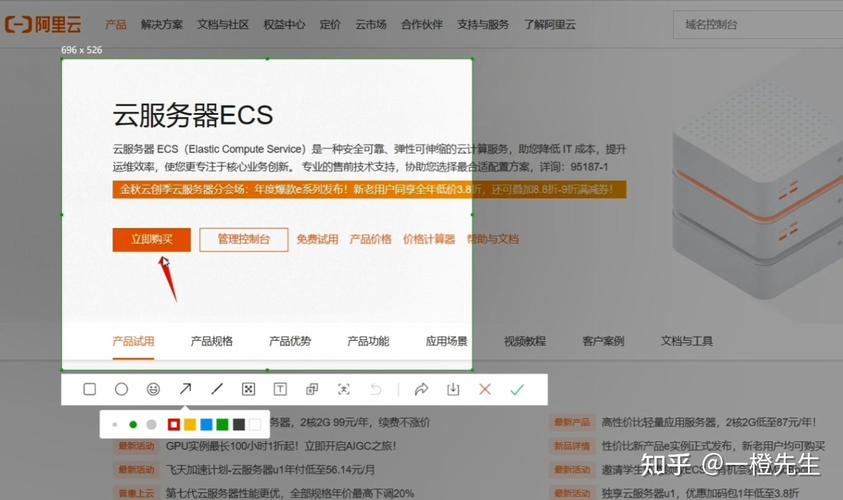Switch to the 产品试用 tab
843x500 pixels.
coord(133,341)
